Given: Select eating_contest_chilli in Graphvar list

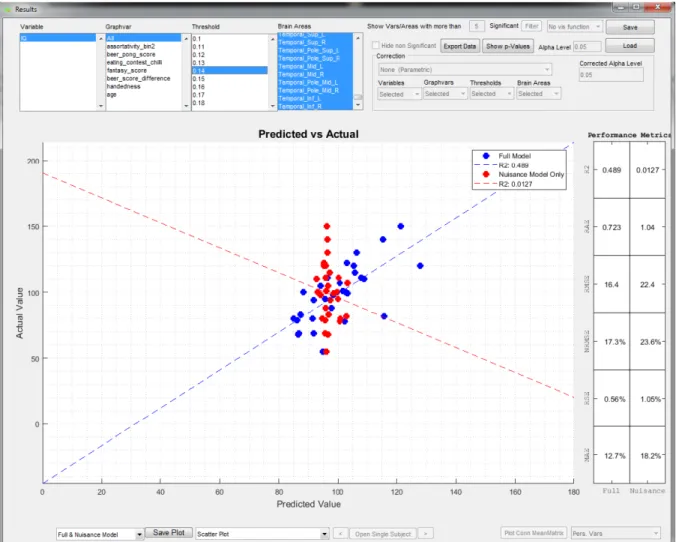Looking at the screenshot, I should tap(144, 62).
